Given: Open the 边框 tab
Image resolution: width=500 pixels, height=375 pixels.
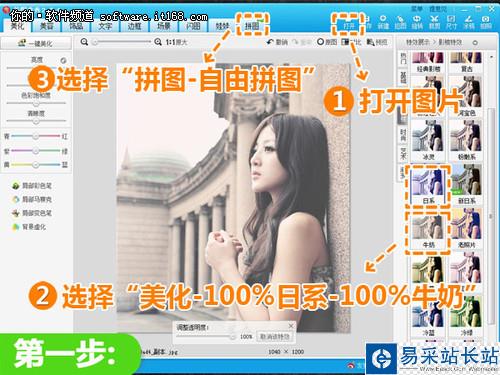Looking at the screenshot, I should tap(134, 26).
